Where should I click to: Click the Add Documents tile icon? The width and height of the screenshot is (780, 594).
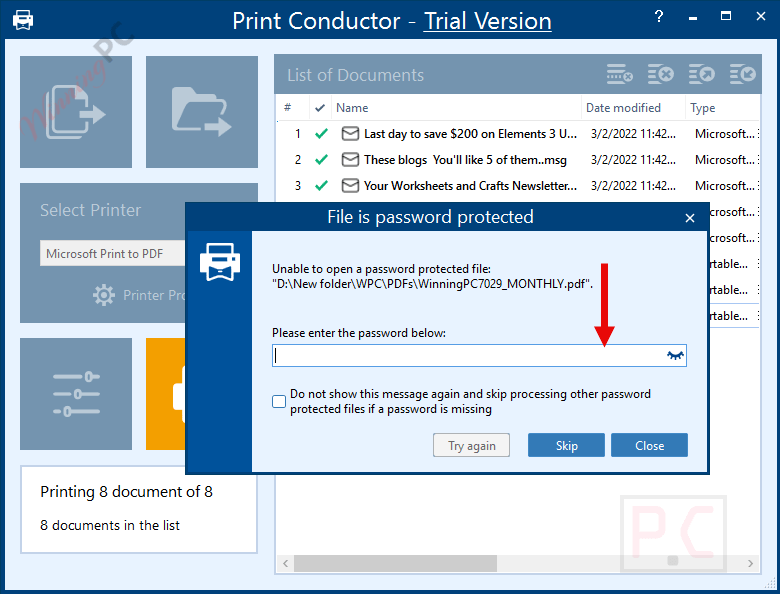[76, 112]
